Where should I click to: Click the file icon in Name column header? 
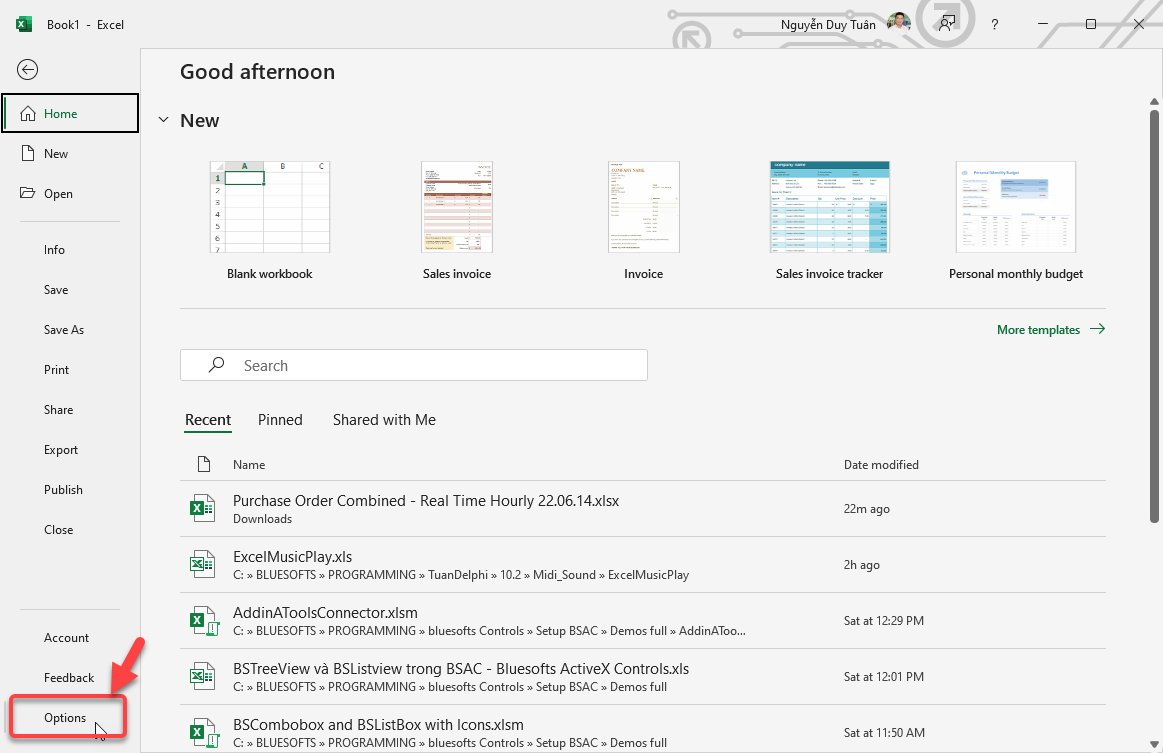[x=204, y=464]
